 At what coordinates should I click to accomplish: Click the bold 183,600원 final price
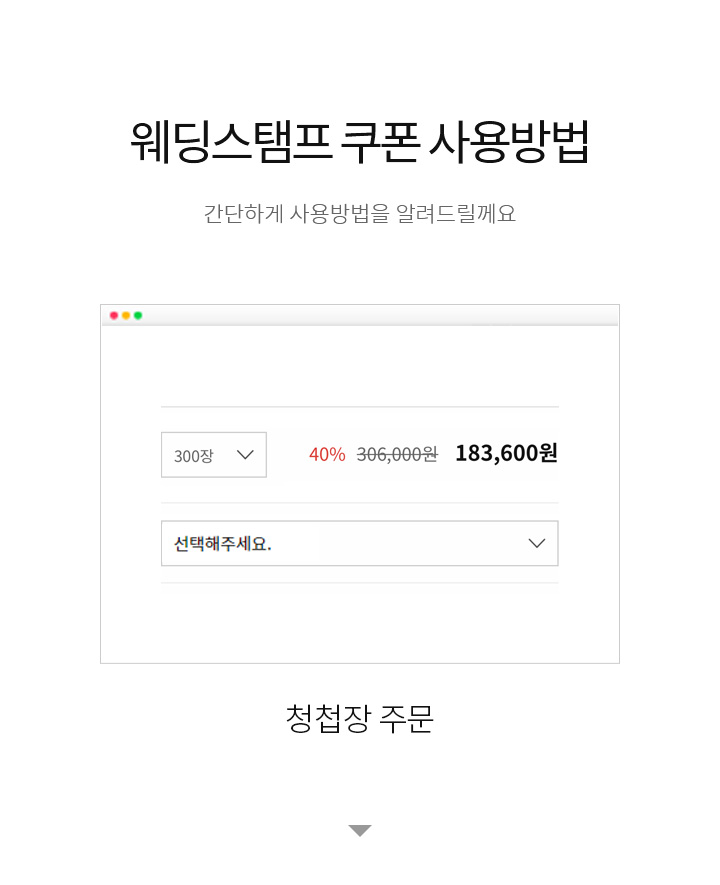pos(506,453)
